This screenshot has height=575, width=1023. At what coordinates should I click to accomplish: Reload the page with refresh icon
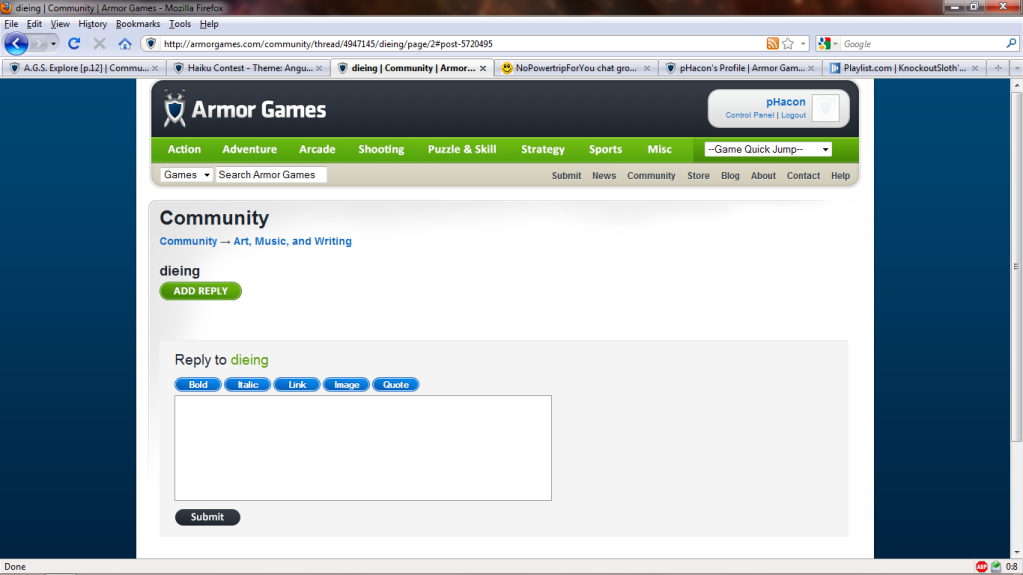[x=74, y=44]
